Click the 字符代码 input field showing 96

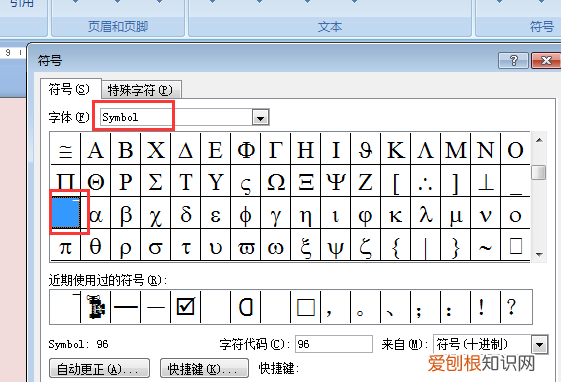[x=334, y=344]
